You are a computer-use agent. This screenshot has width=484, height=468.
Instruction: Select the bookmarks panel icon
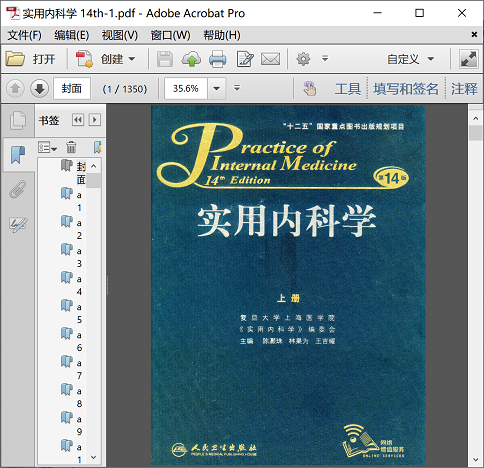pyautogui.click(x=18, y=155)
